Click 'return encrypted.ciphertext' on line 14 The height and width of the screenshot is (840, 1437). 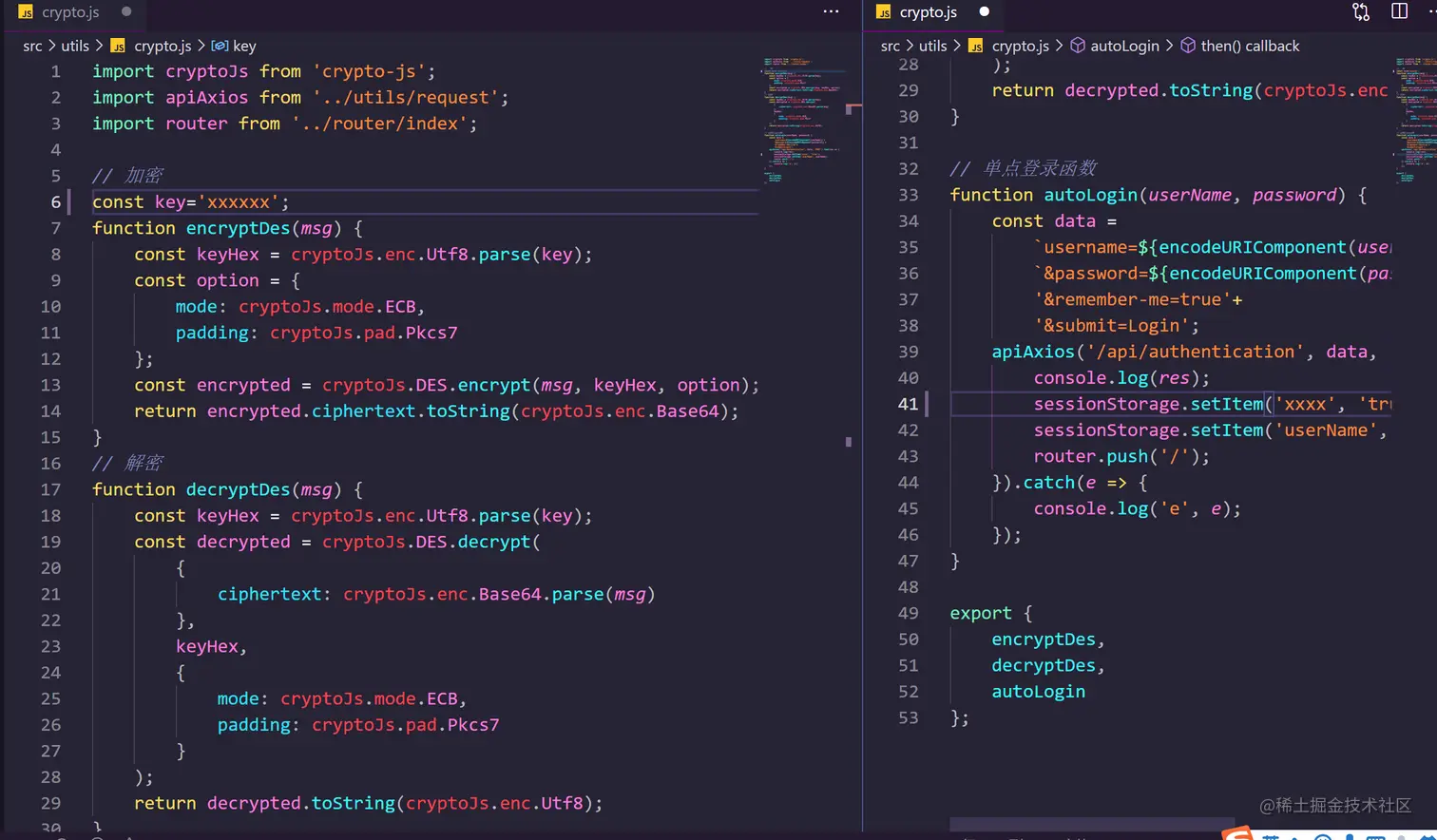pyautogui.click(x=275, y=411)
